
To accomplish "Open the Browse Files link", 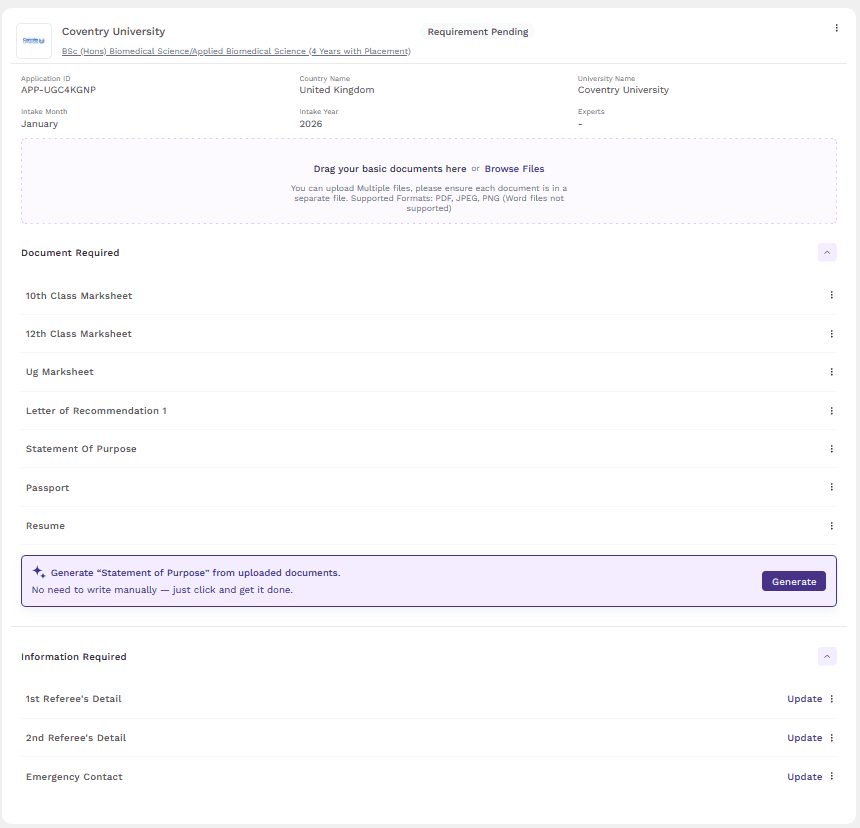I will coord(514,168).
